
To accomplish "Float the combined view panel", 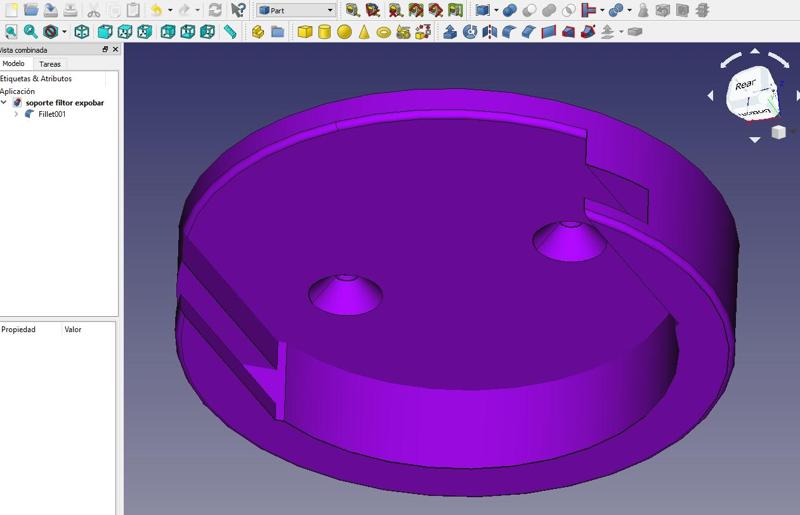I will pos(105,50).
